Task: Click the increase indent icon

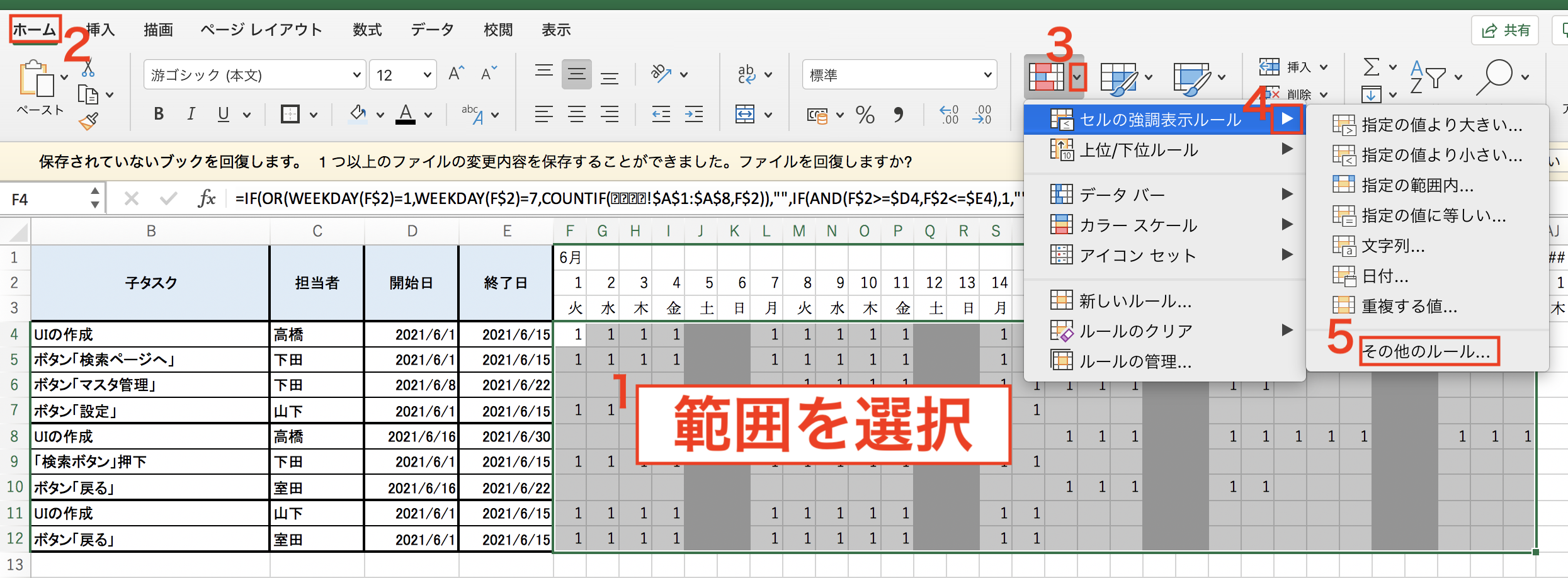Action: tap(693, 114)
